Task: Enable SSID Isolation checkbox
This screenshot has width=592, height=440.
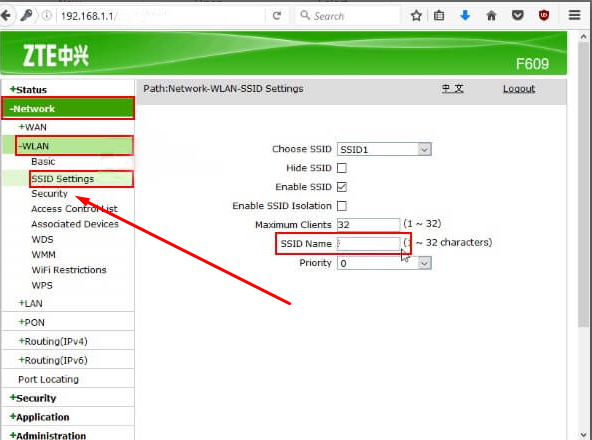Action: [x=342, y=206]
